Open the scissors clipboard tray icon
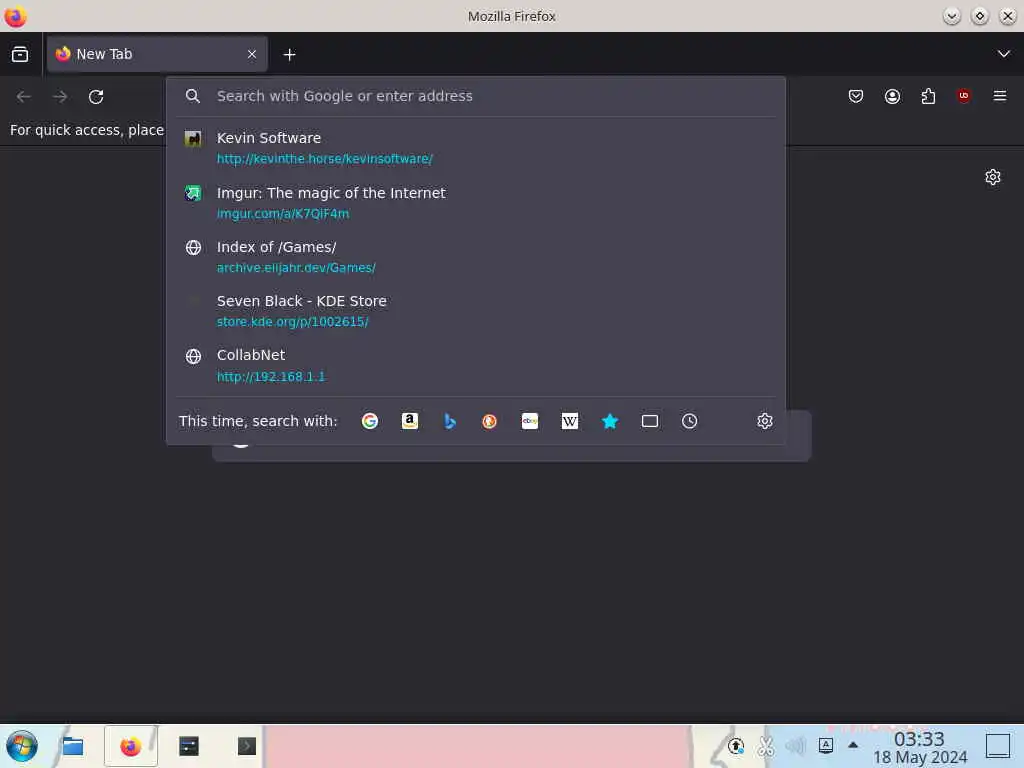This screenshot has width=1024, height=768. point(765,746)
